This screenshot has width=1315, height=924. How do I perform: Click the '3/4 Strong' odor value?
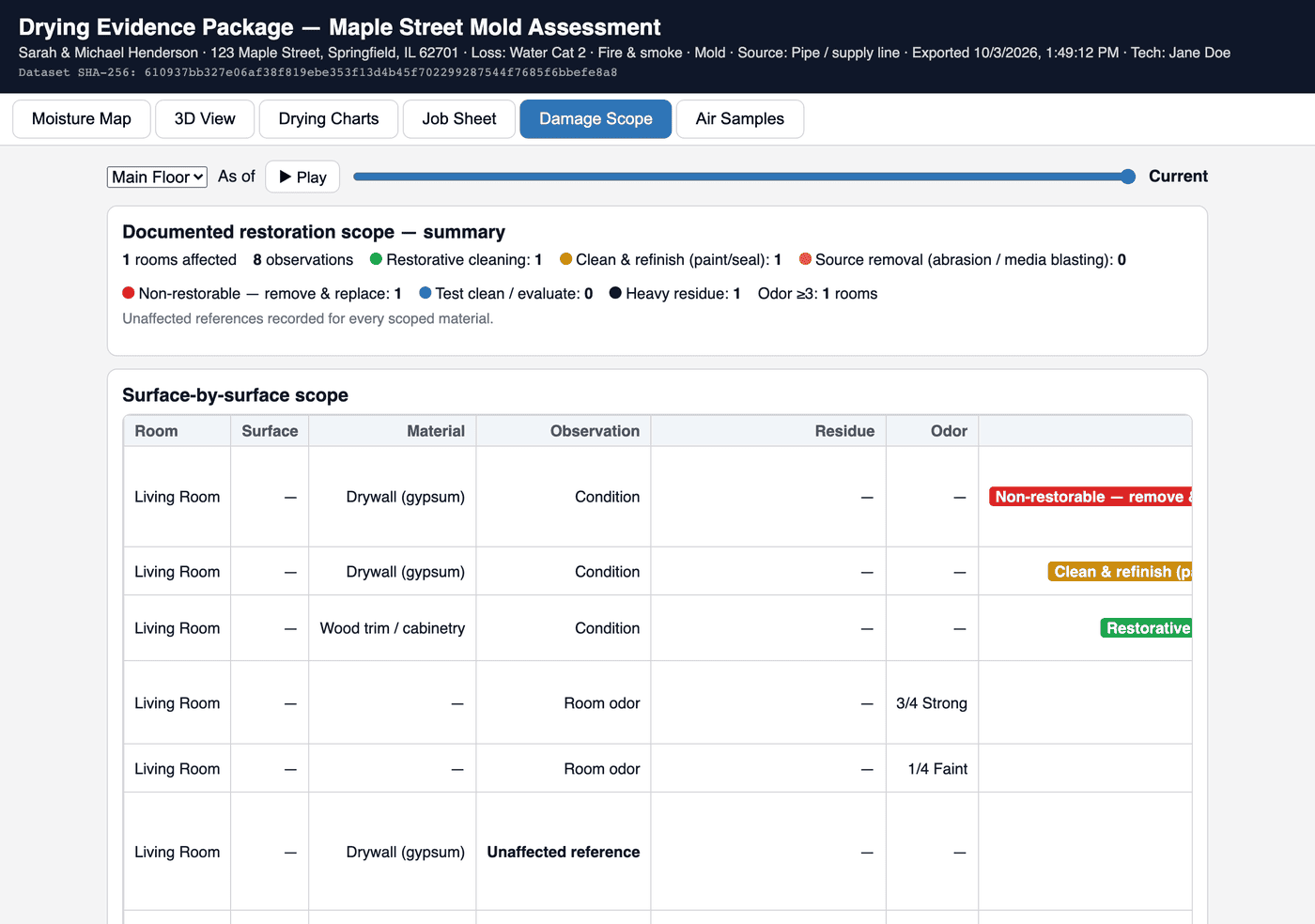[932, 703]
